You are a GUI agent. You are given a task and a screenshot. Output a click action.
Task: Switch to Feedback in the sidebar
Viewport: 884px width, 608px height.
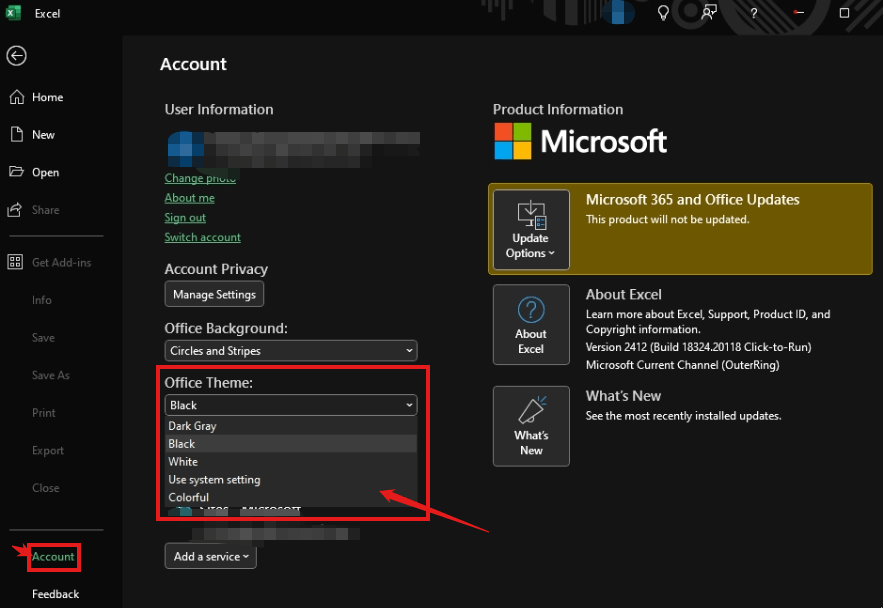[x=57, y=594]
